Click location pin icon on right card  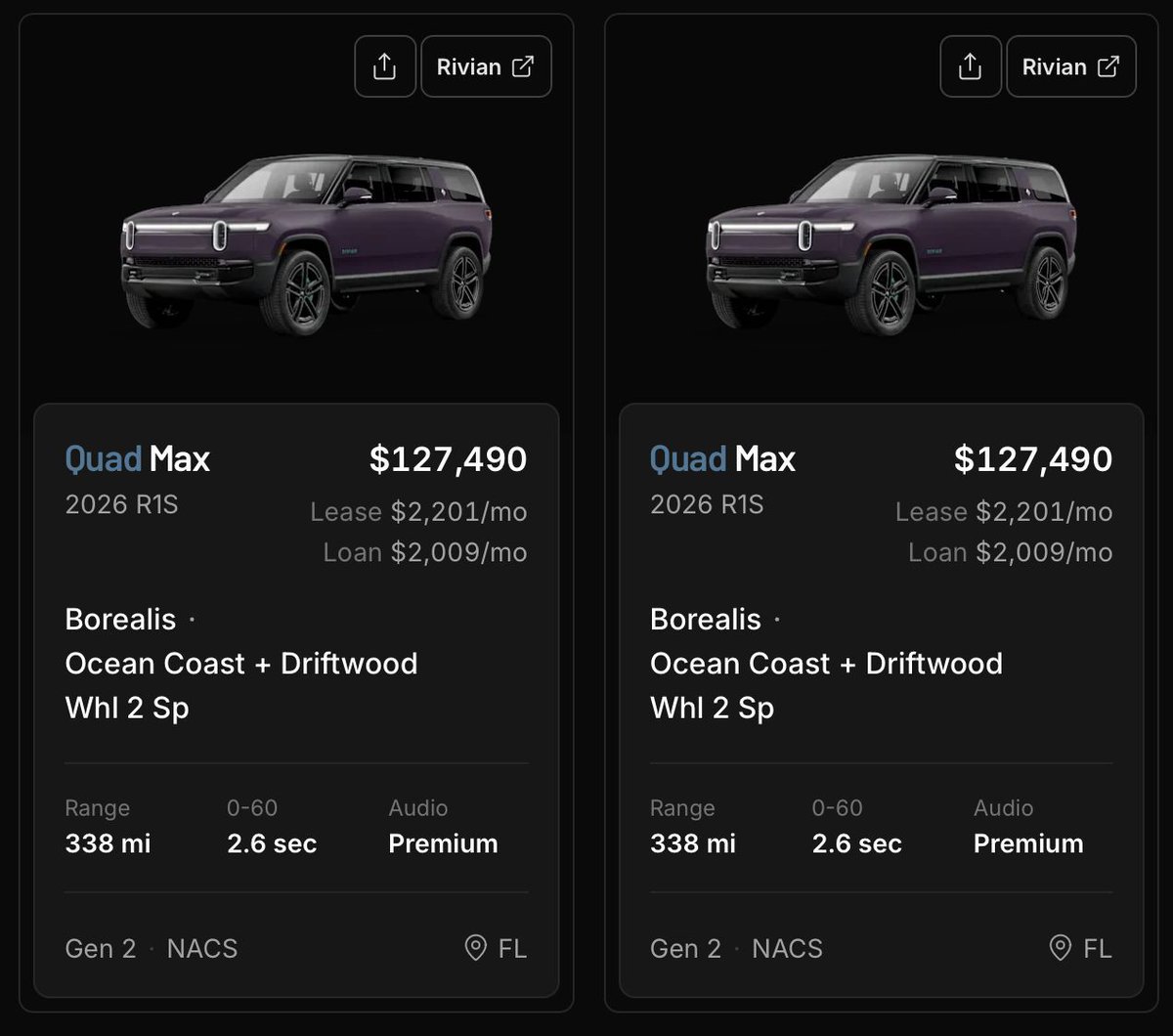click(1061, 947)
